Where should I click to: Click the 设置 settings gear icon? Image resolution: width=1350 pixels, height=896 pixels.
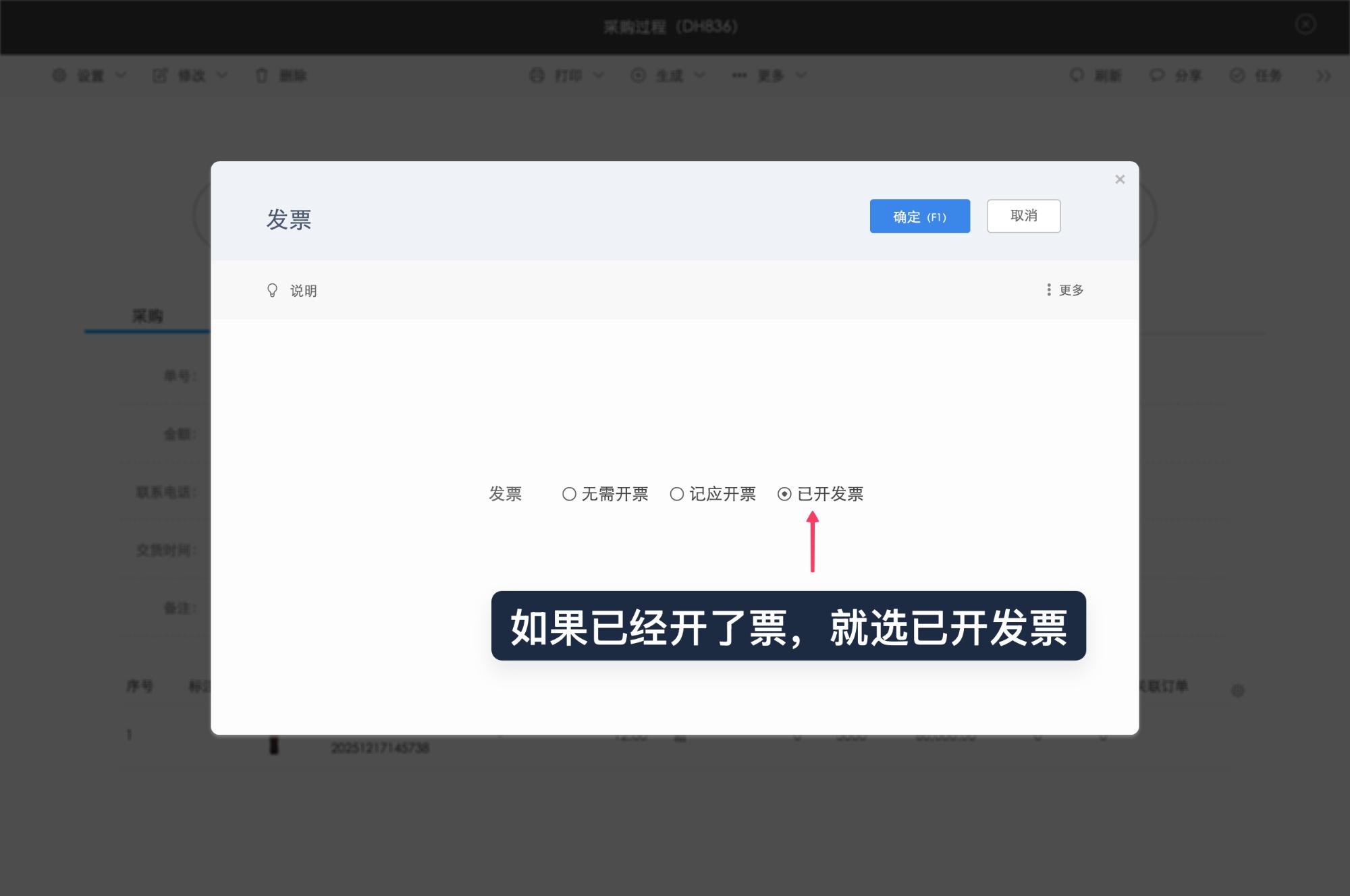click(59, 76)
